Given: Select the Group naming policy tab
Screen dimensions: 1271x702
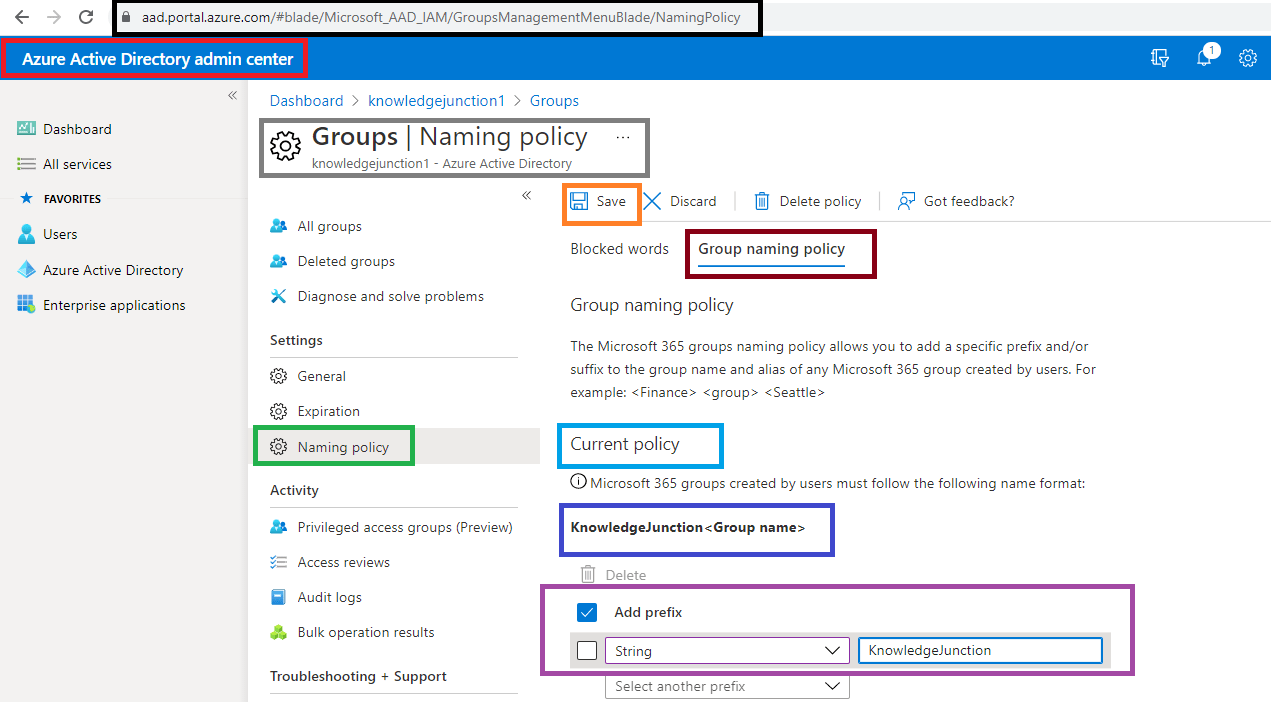Looking at the screenshot, I should [780, 249].
